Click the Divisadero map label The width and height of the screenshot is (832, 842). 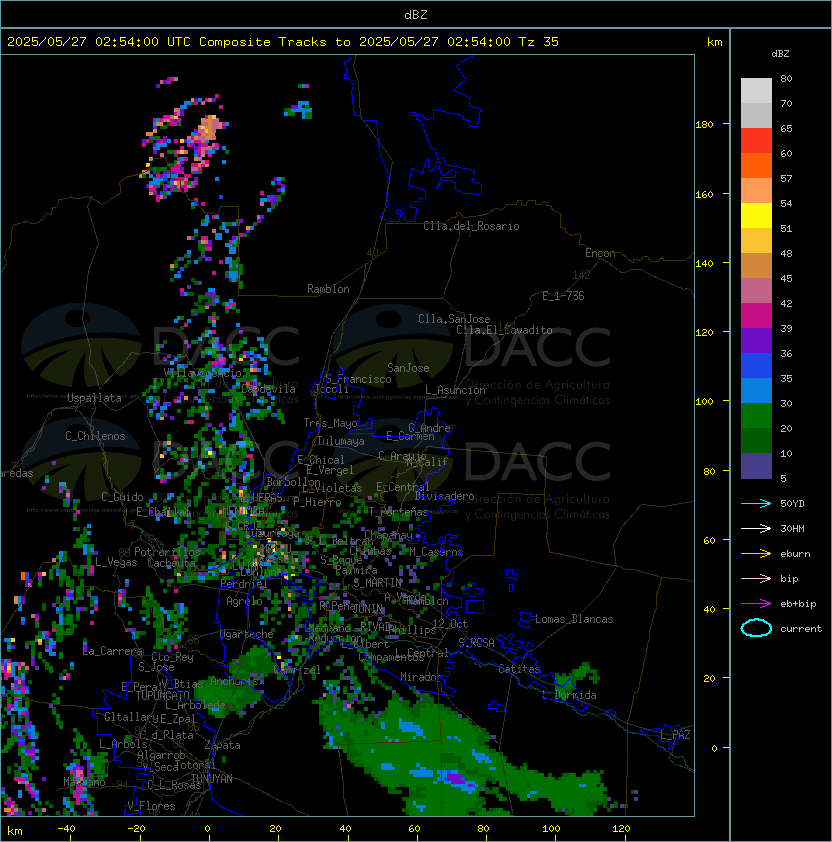click(445, 496)
